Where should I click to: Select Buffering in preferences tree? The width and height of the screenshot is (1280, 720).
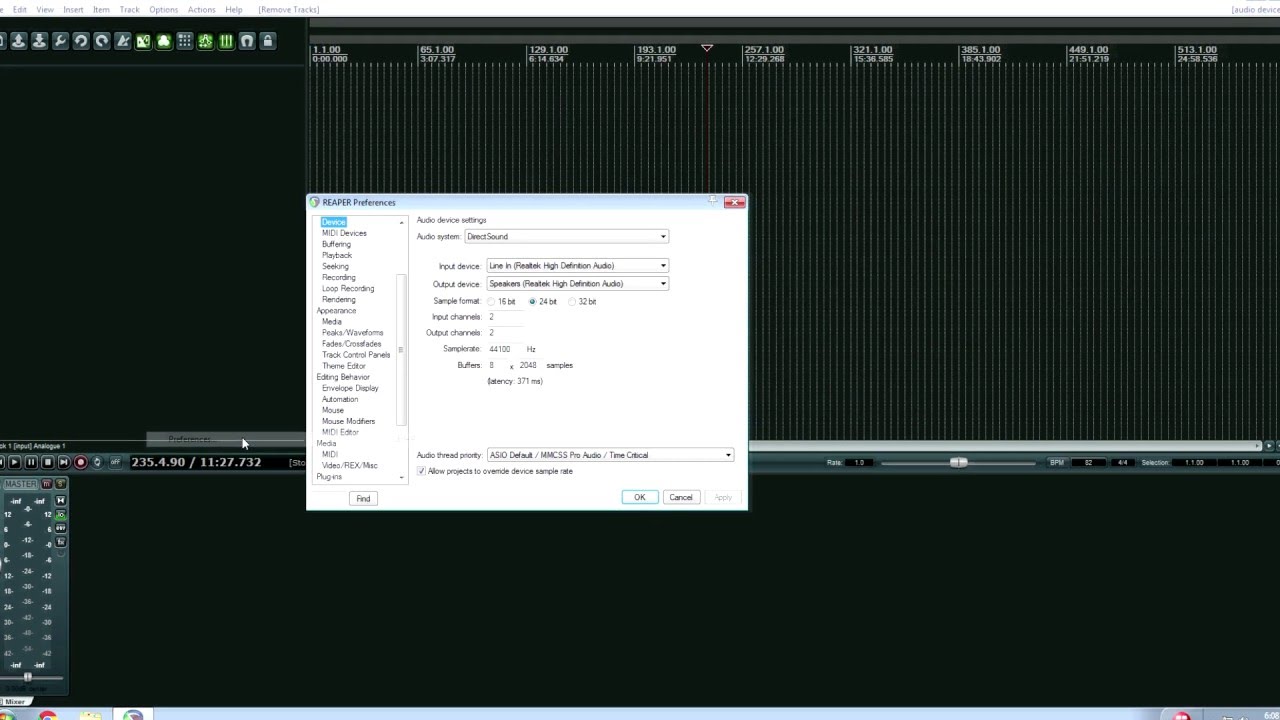point(336,244)
